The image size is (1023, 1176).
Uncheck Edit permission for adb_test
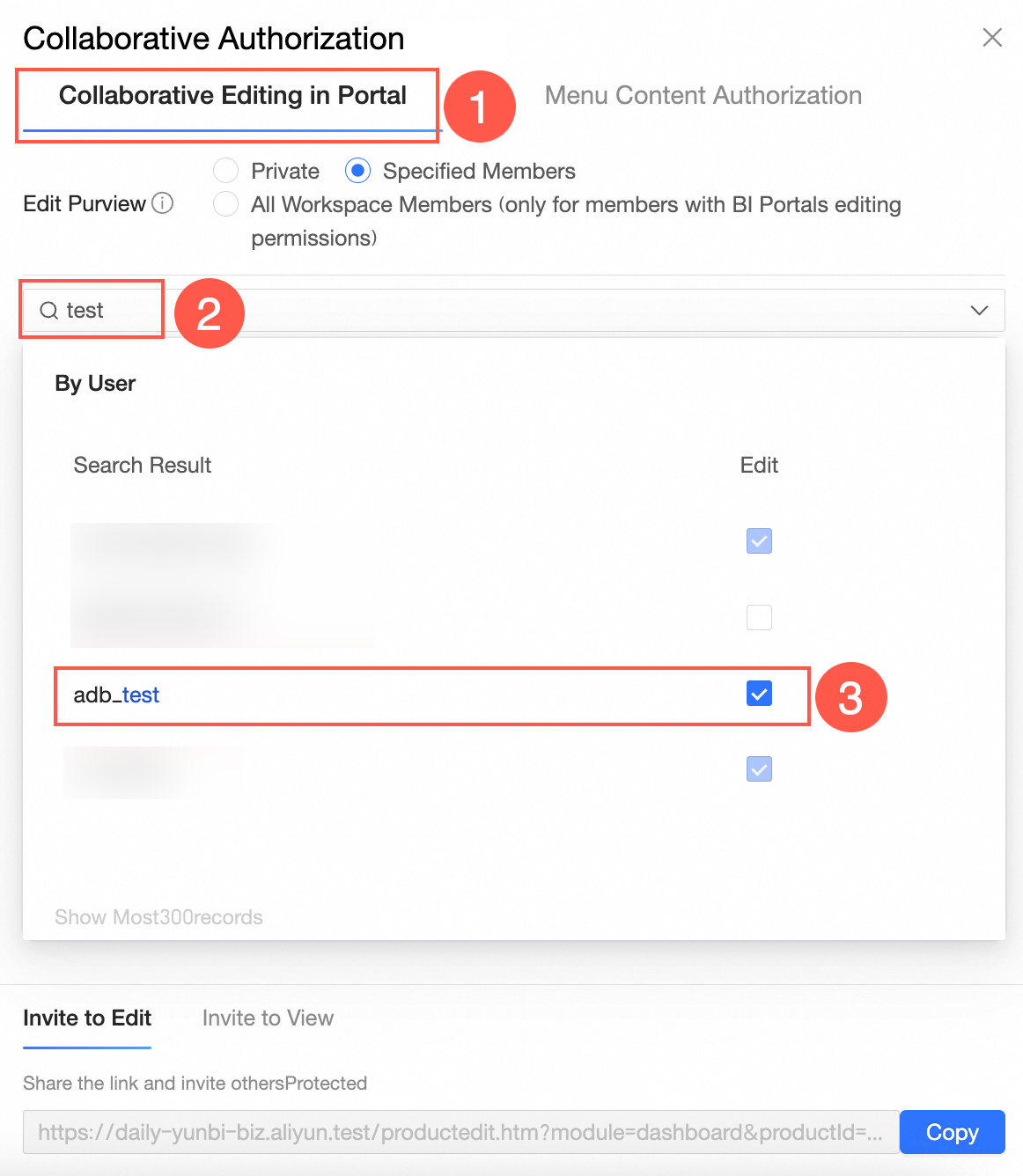tap(759, 694)
